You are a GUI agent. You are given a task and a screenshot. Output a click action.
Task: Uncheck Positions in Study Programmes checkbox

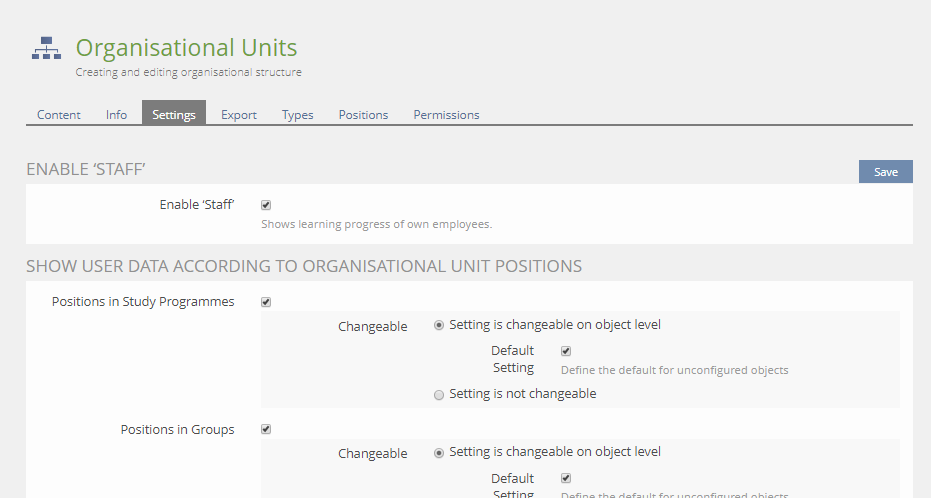(x=266, y=302)
